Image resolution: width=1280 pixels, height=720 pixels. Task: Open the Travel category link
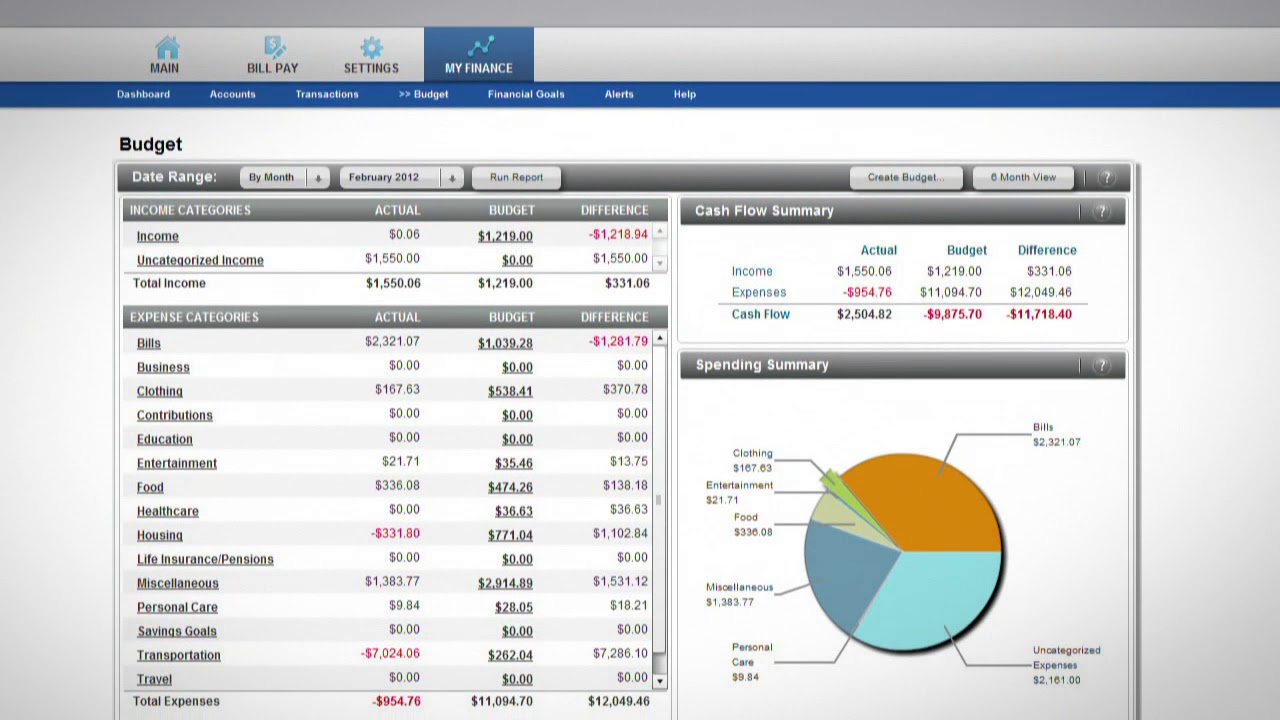point(155,679)
